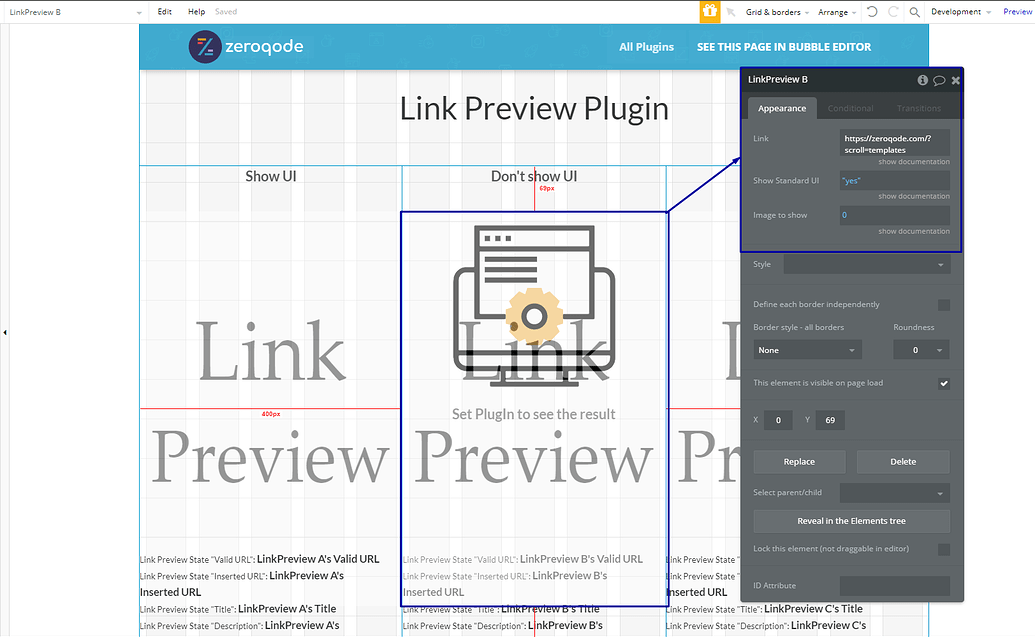Open the Help menu
The image size is (1035, 637).
[196, 12]
